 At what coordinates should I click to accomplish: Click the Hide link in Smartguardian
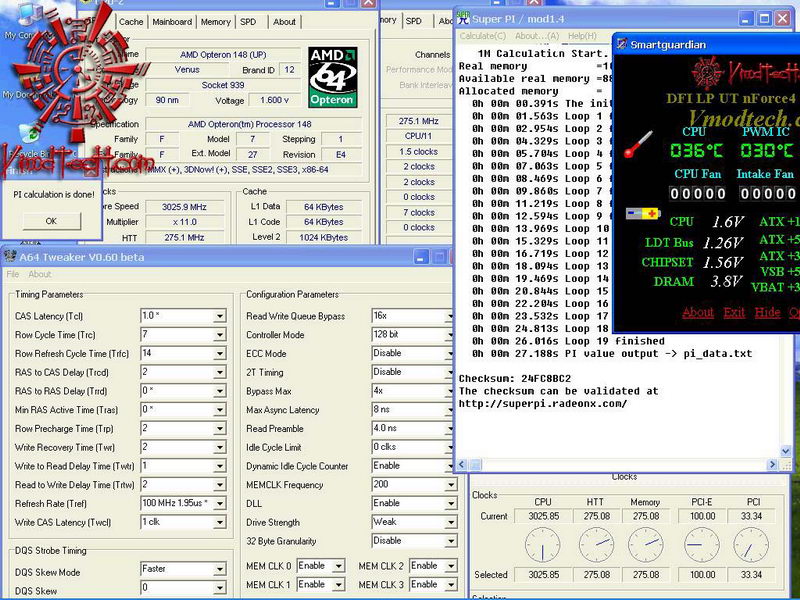coord(767,312)
